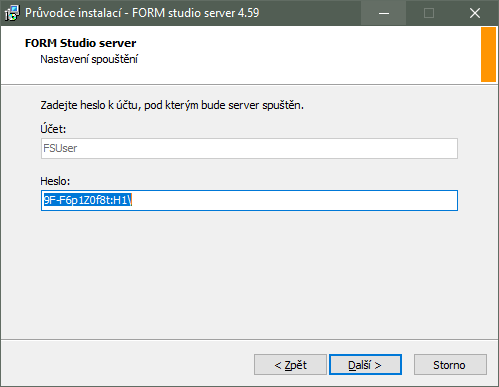Viewport: 499px width, 387px height.
Task: Go back using the < Zpět button
Action: pyautogui.click(x=290, y=365)
